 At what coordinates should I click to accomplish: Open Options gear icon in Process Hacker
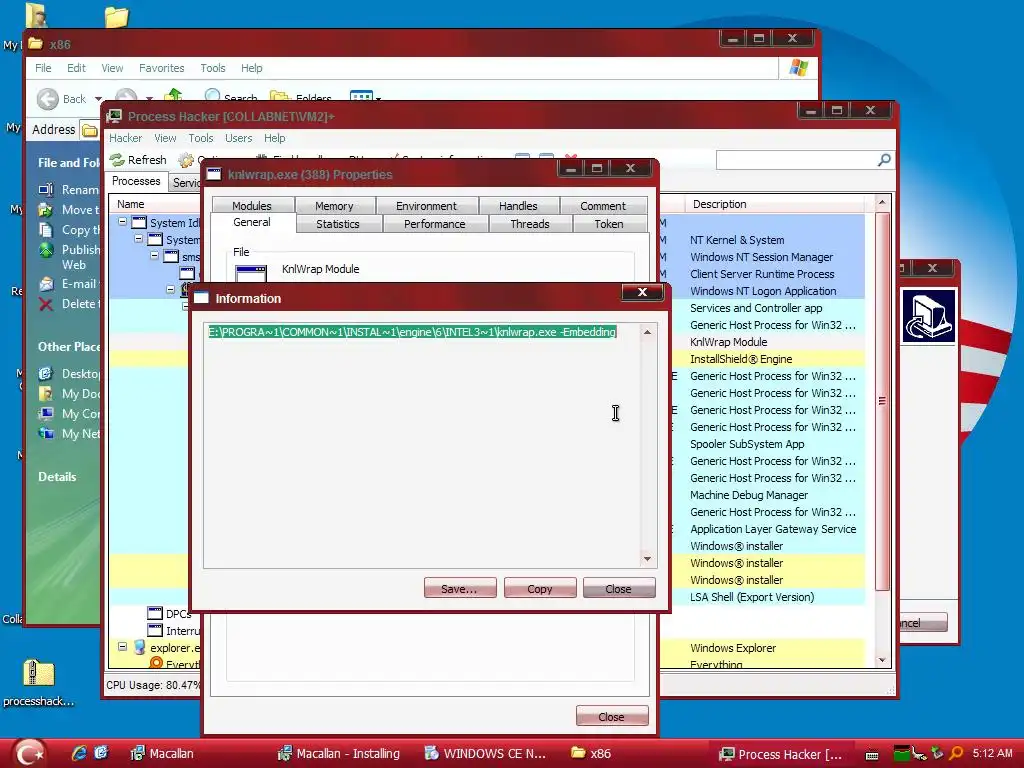coord(186,160)
